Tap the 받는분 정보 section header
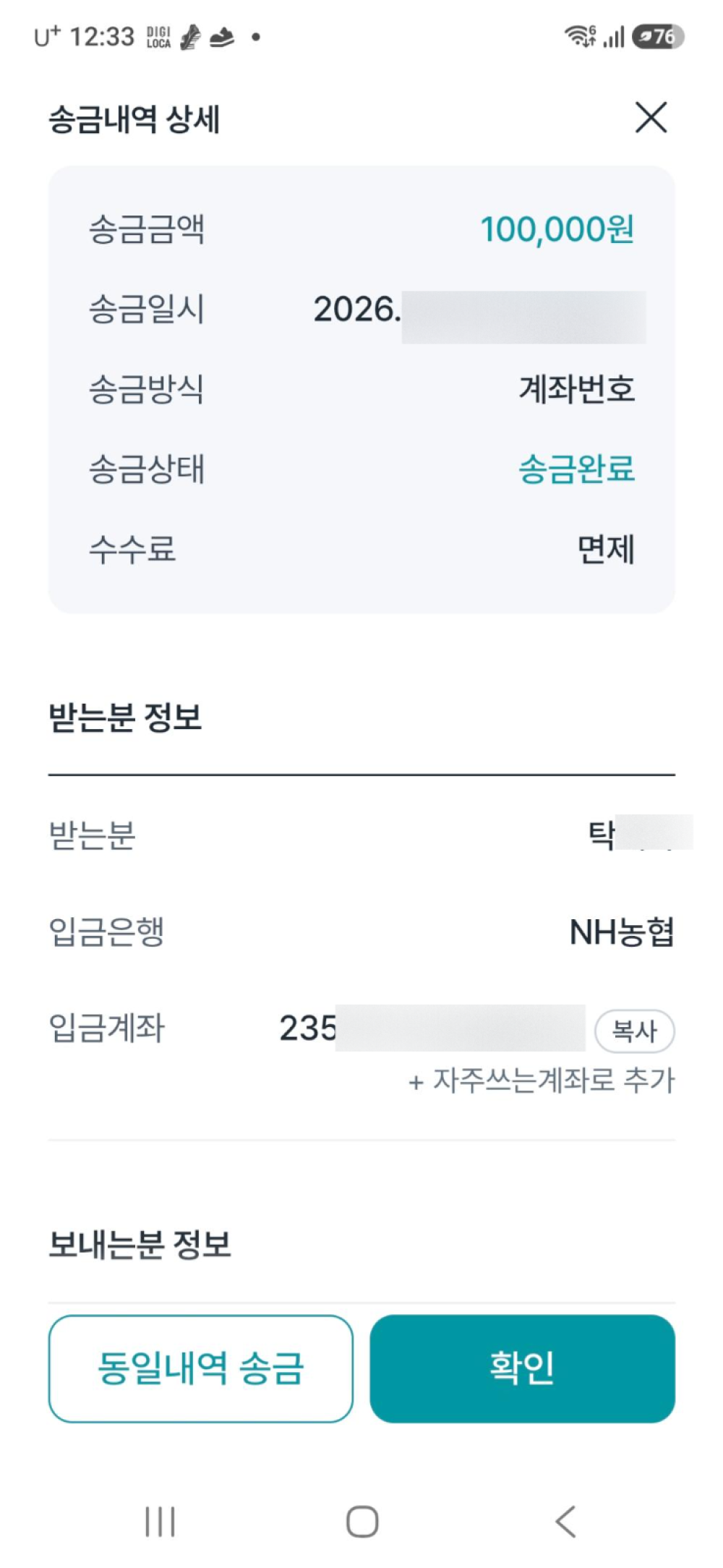The width and height of the screenshot is (723, 1568). 125,717
